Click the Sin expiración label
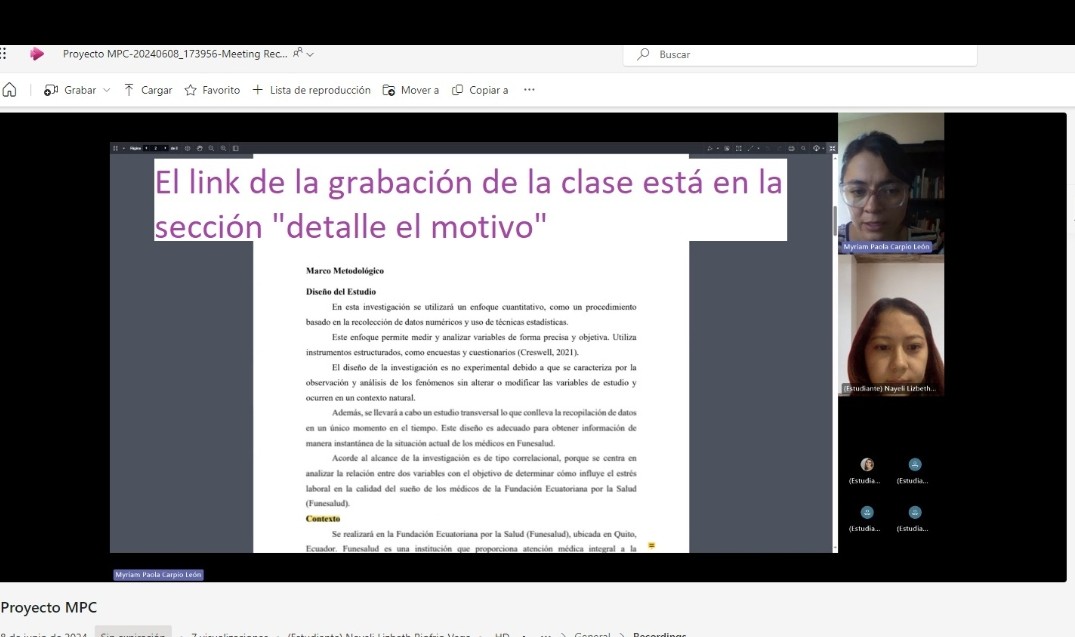The width and height of the screenshot is (1075, 637). coord(133,634)
